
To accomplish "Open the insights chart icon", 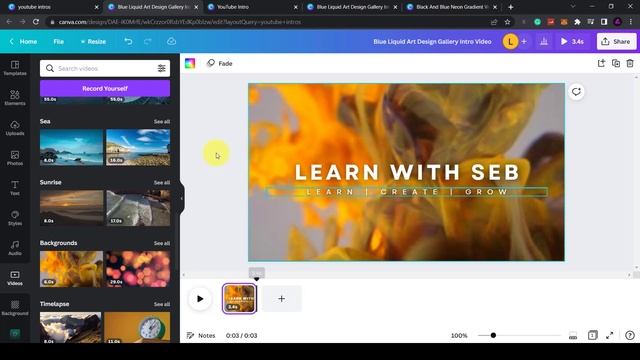I will coord(544,41).
